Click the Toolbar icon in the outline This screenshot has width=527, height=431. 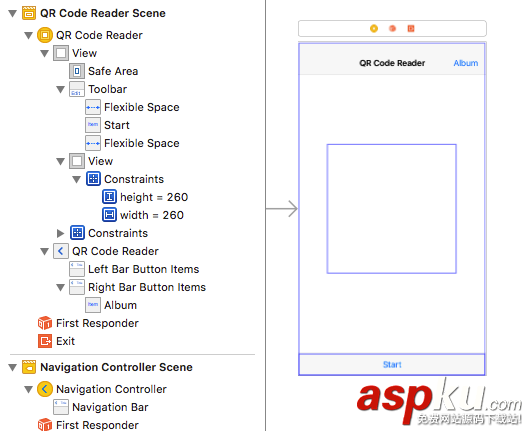pyautogui.click(x=77, y=89)
